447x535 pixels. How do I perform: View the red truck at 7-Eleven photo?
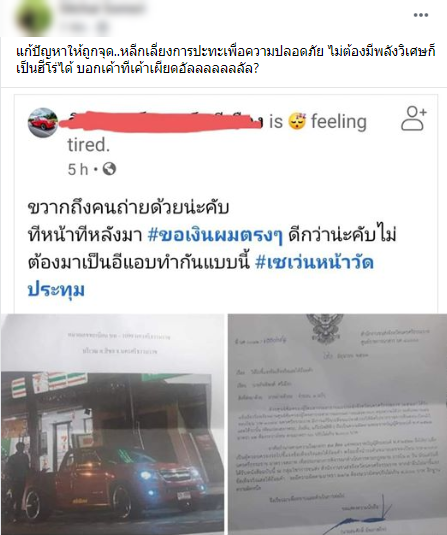(x=112, y=424)
